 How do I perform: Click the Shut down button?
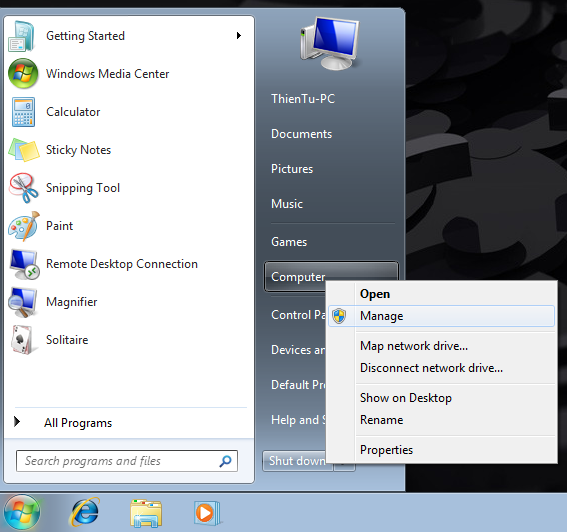pyautogui.click(x=297, y=461)
